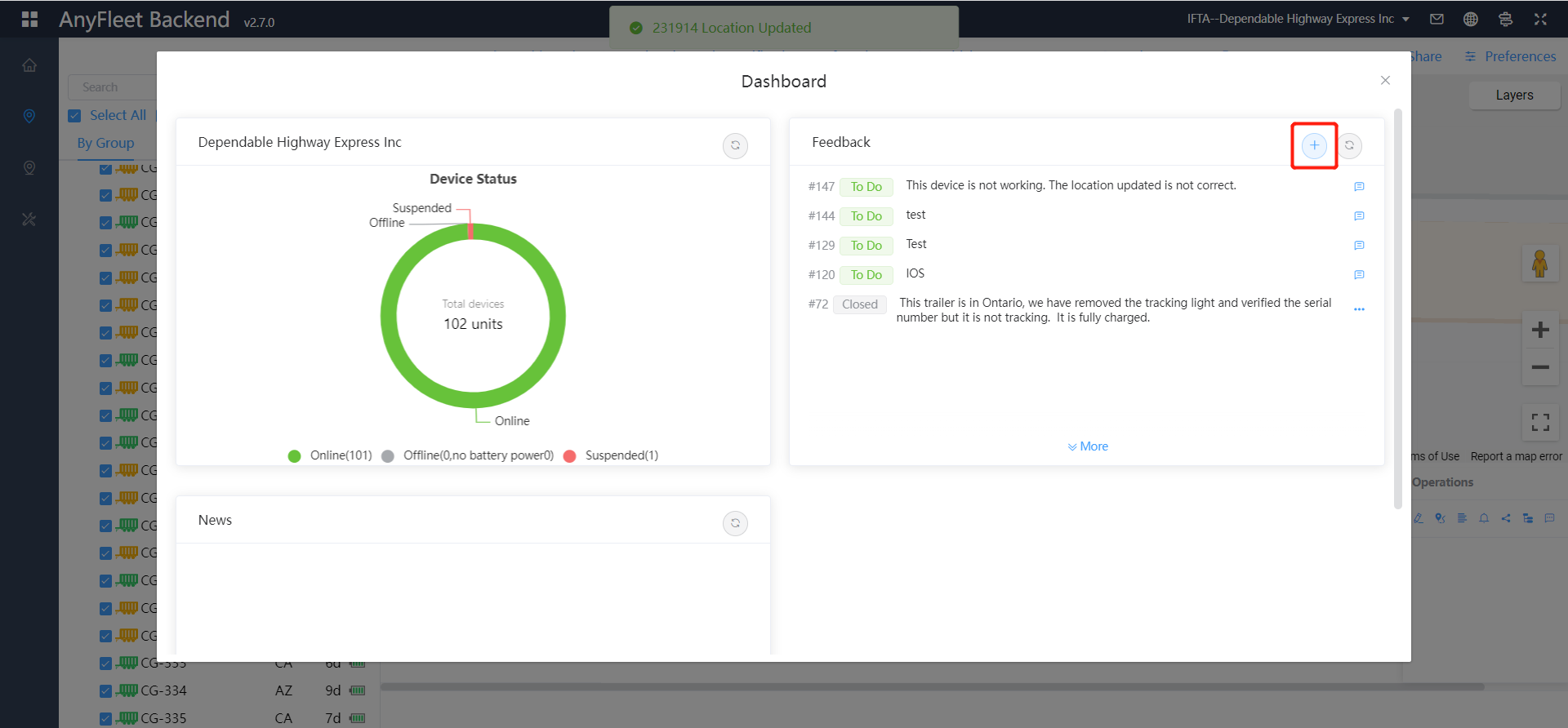Open comments for feedback #144
1568x728 pixels.
(1359, 216)
